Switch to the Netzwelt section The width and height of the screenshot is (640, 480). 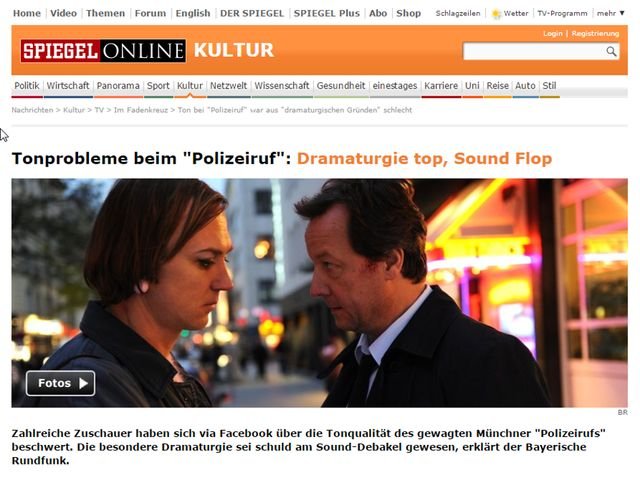click(229, 86)
